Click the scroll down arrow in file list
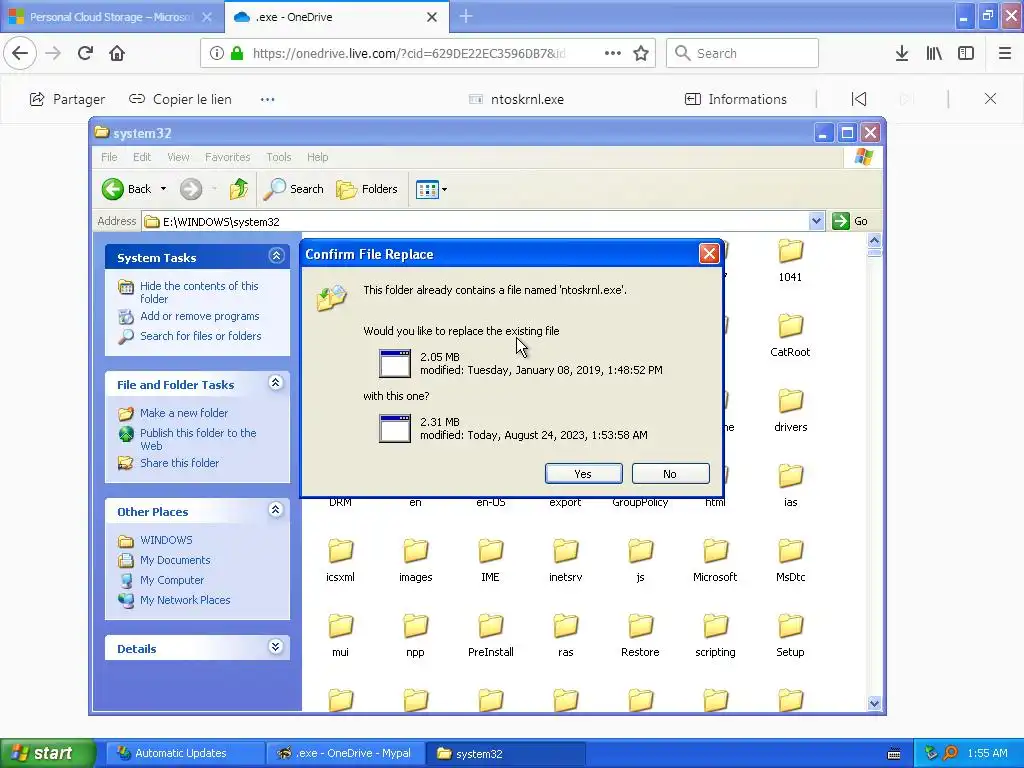 tap(874, 703)
